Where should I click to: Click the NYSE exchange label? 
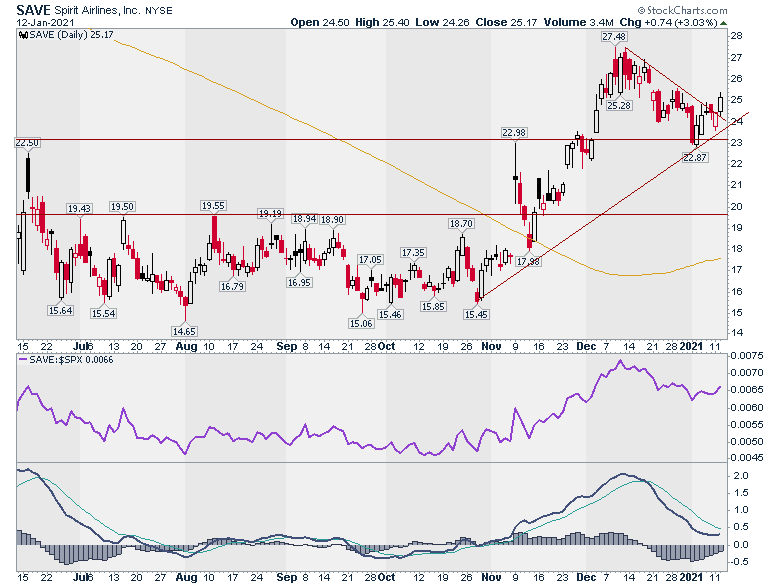coord(159,10)
